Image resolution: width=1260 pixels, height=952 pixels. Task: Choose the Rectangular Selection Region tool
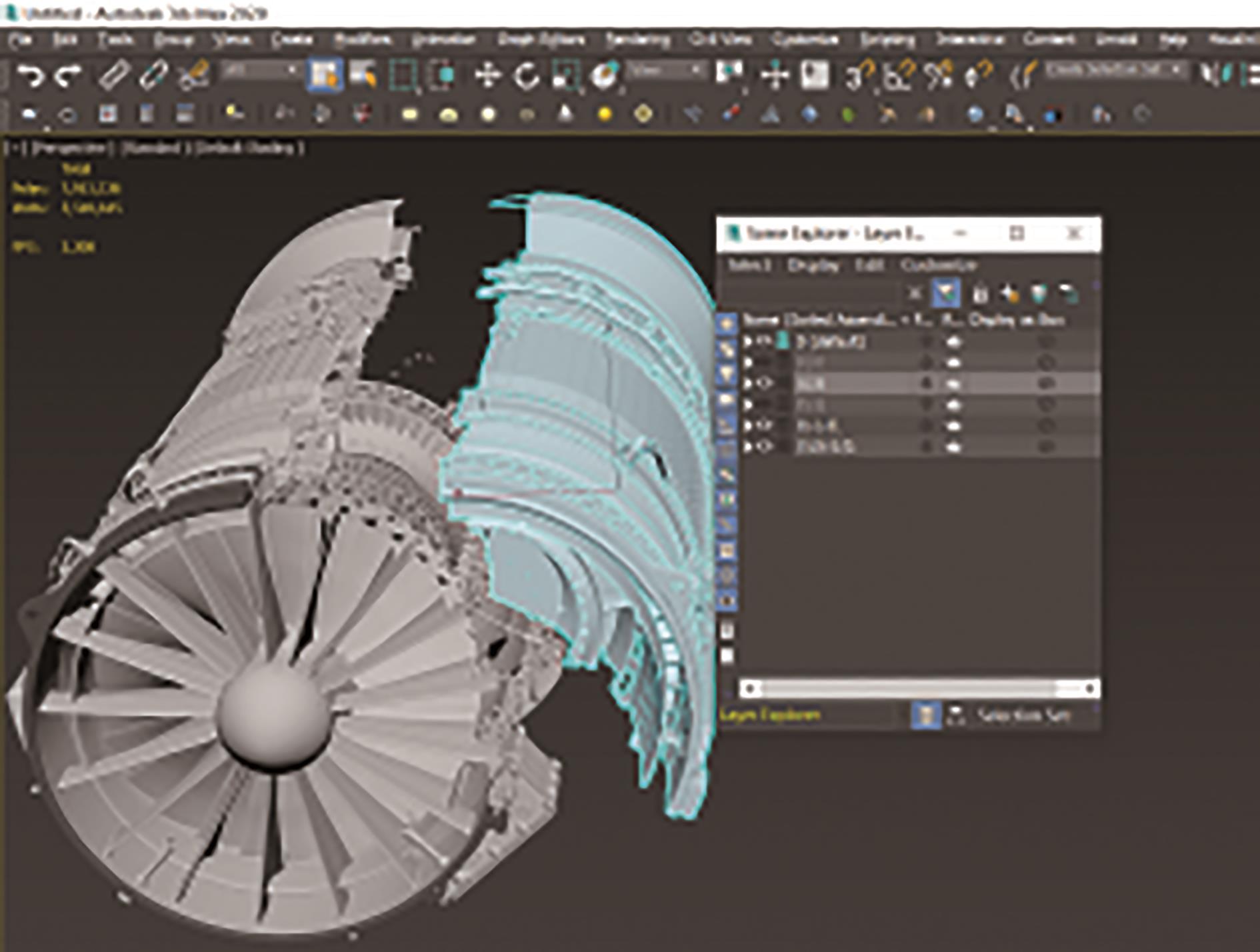click(x=403, y=75)
